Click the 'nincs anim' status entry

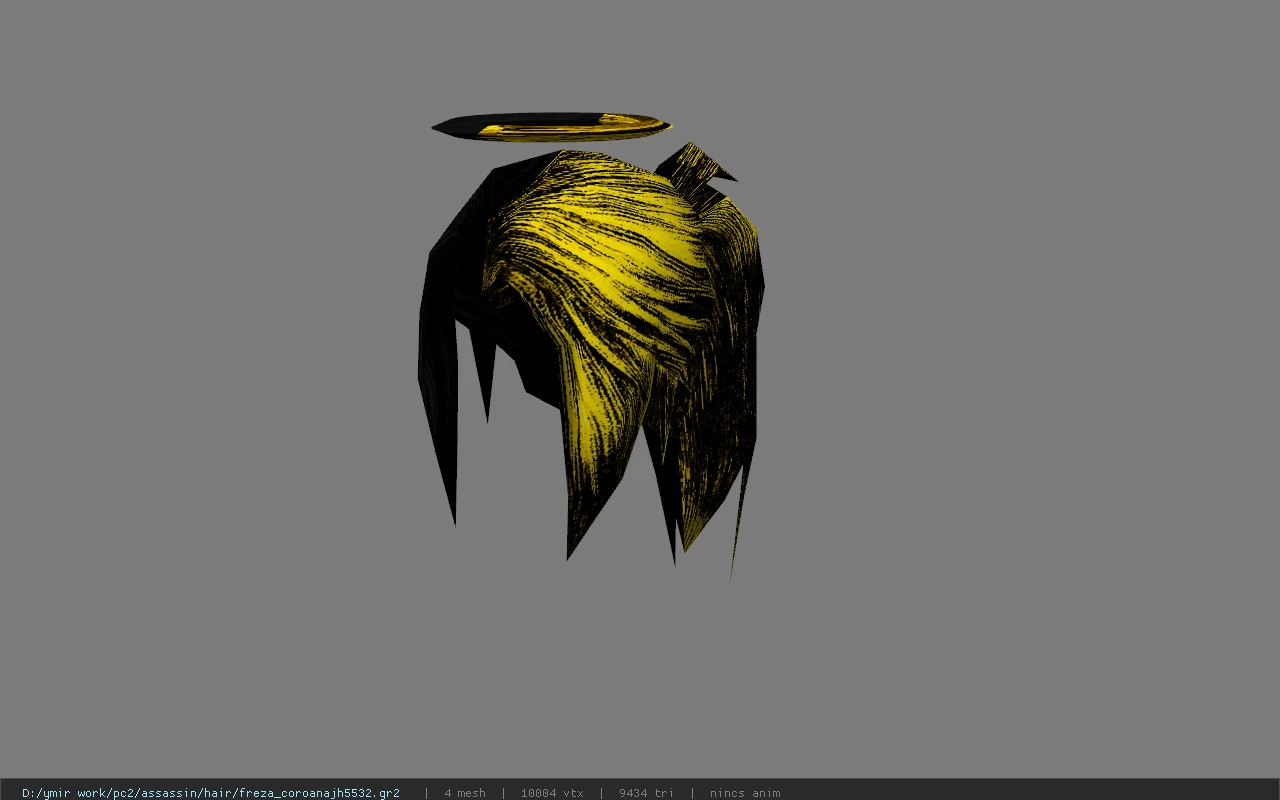pyautogui.click(x=745, y=793)
